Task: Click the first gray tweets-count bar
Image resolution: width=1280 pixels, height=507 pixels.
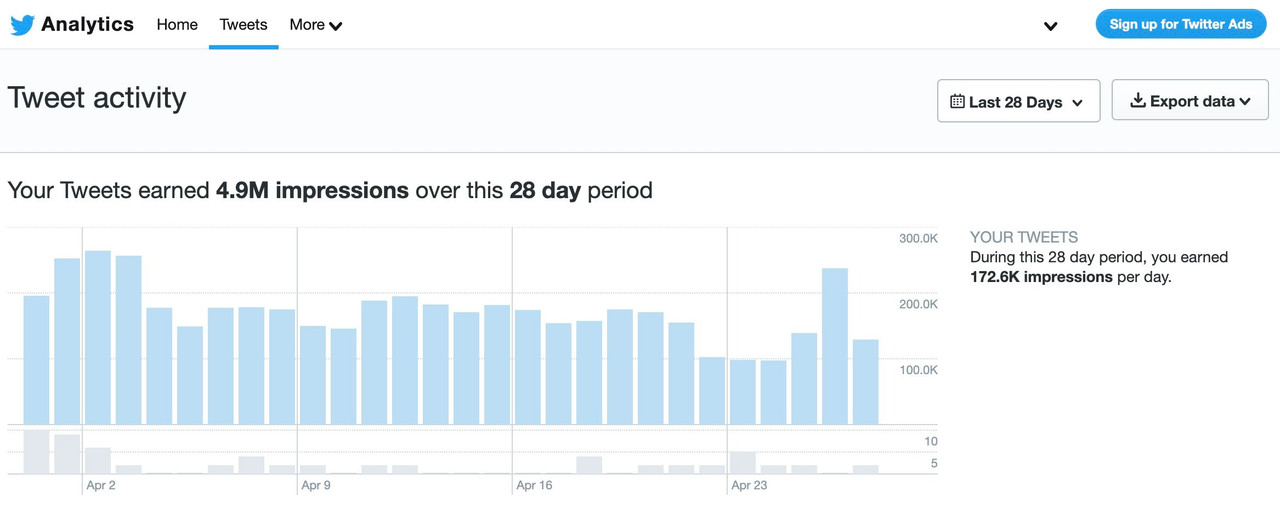Action: point(37,451)
